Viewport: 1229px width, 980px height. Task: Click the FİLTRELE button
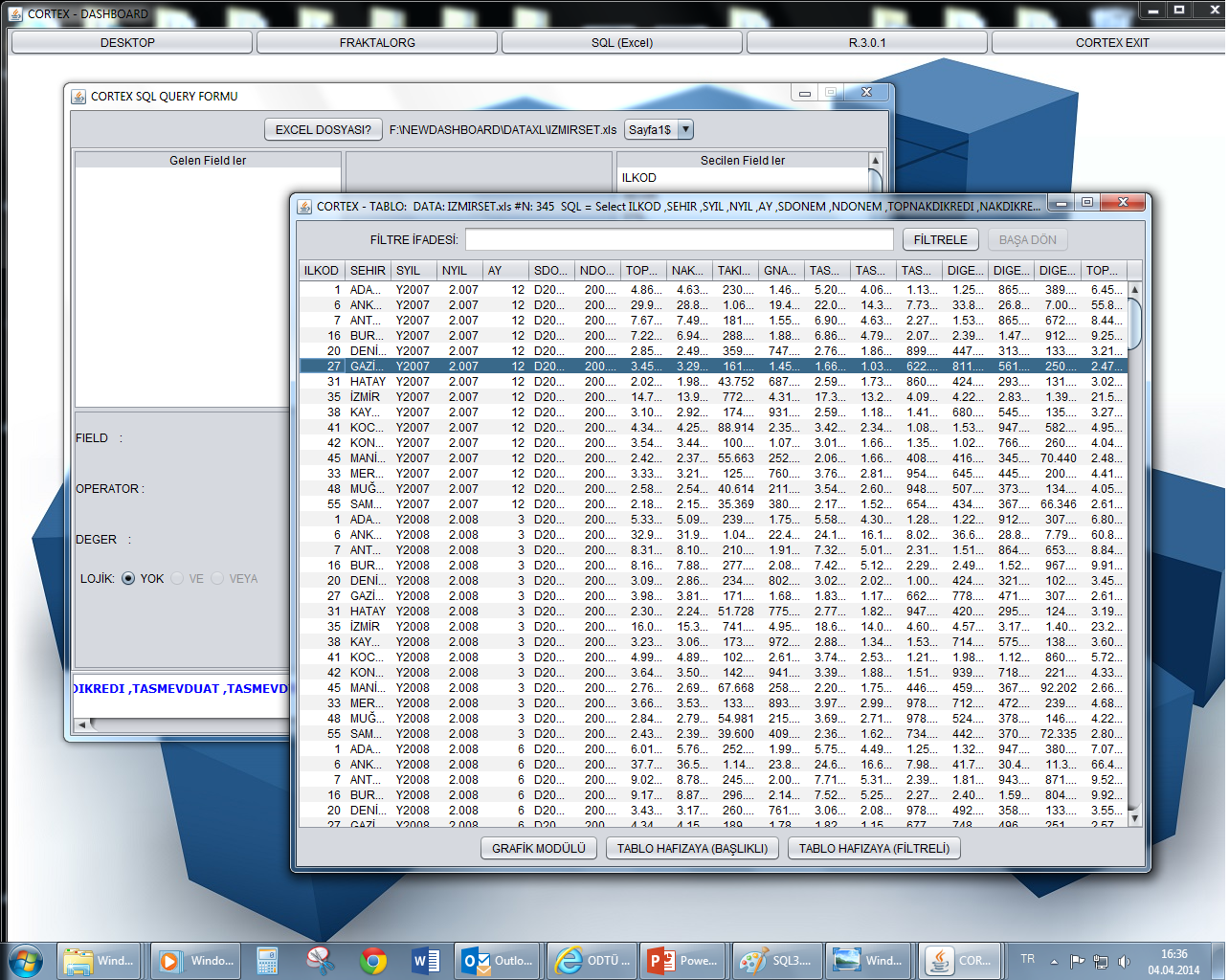940,239
